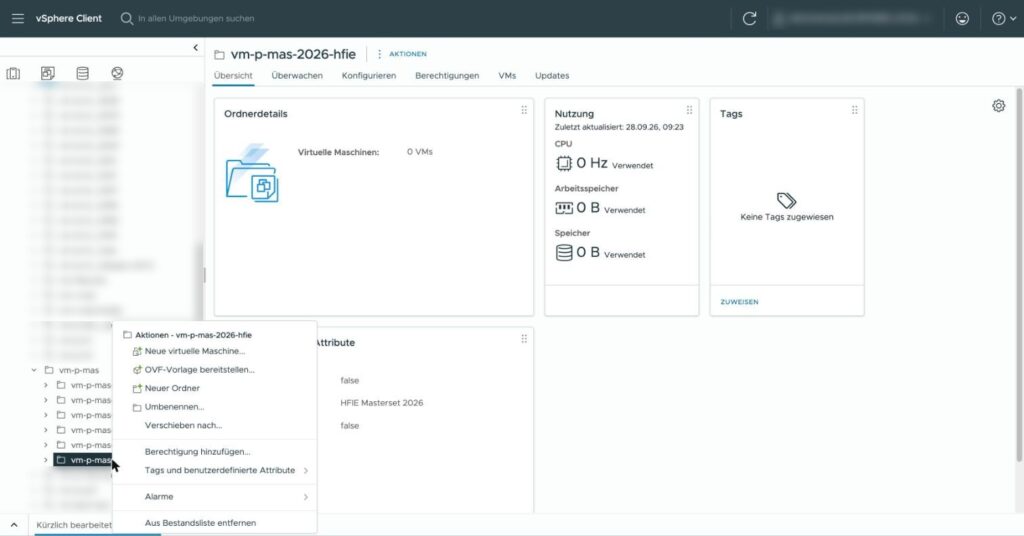Click the drag handle on Nutzung card

coord(689,110)
